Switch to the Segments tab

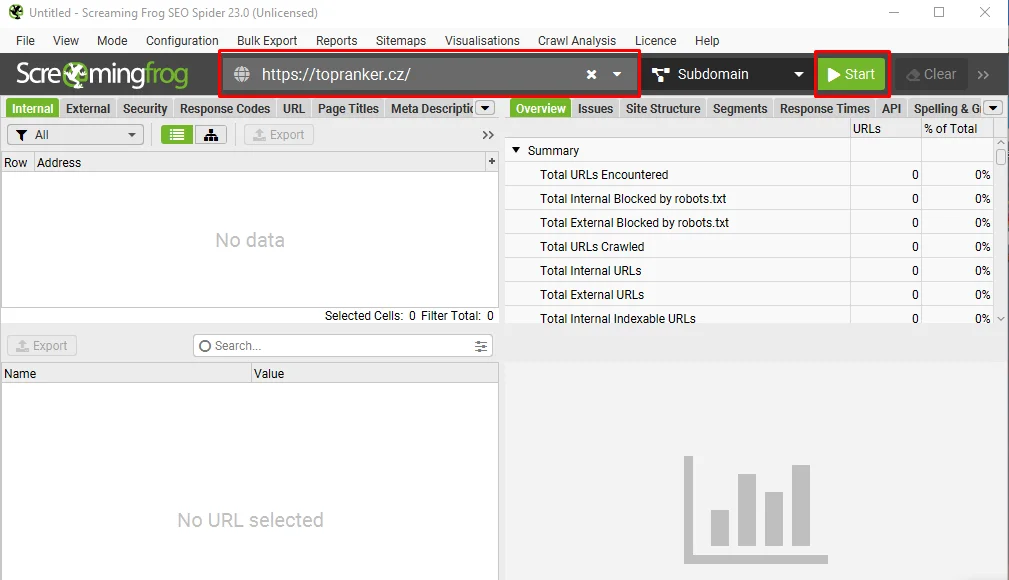click(740, 108)
